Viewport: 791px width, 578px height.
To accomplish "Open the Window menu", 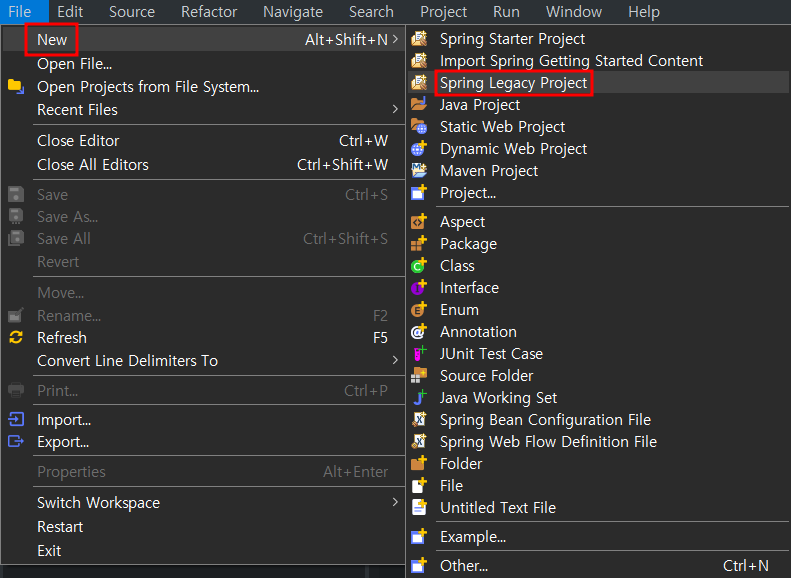I will tap(574, 12).
